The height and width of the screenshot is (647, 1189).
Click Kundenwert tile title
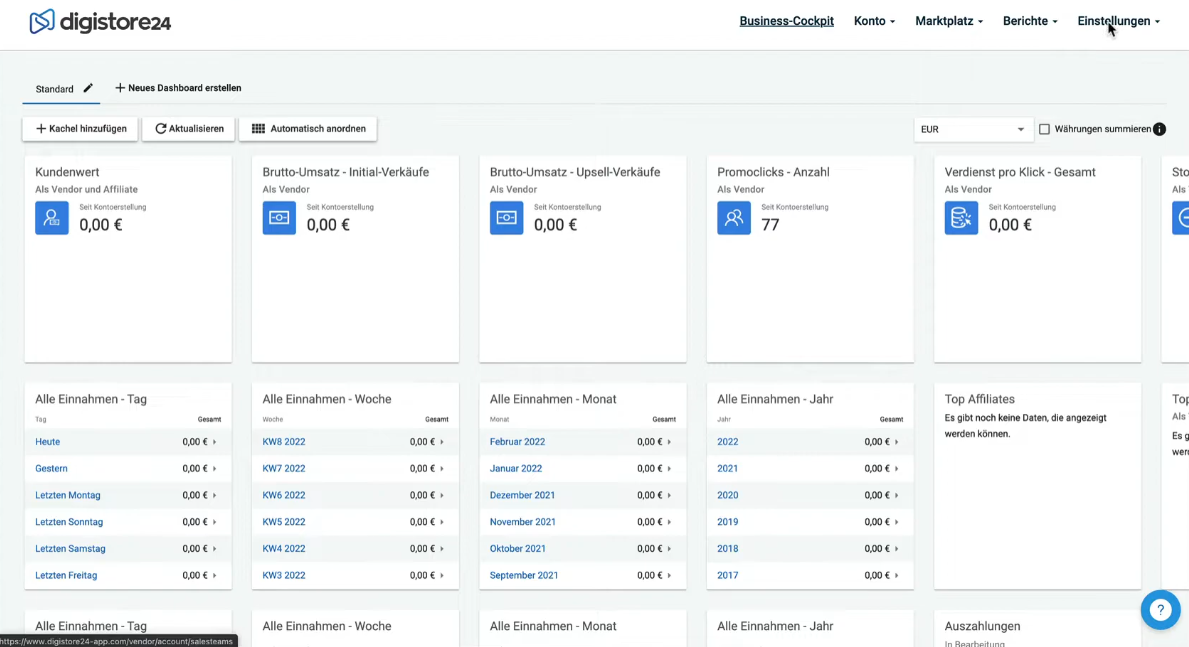[x=67, y=172]
